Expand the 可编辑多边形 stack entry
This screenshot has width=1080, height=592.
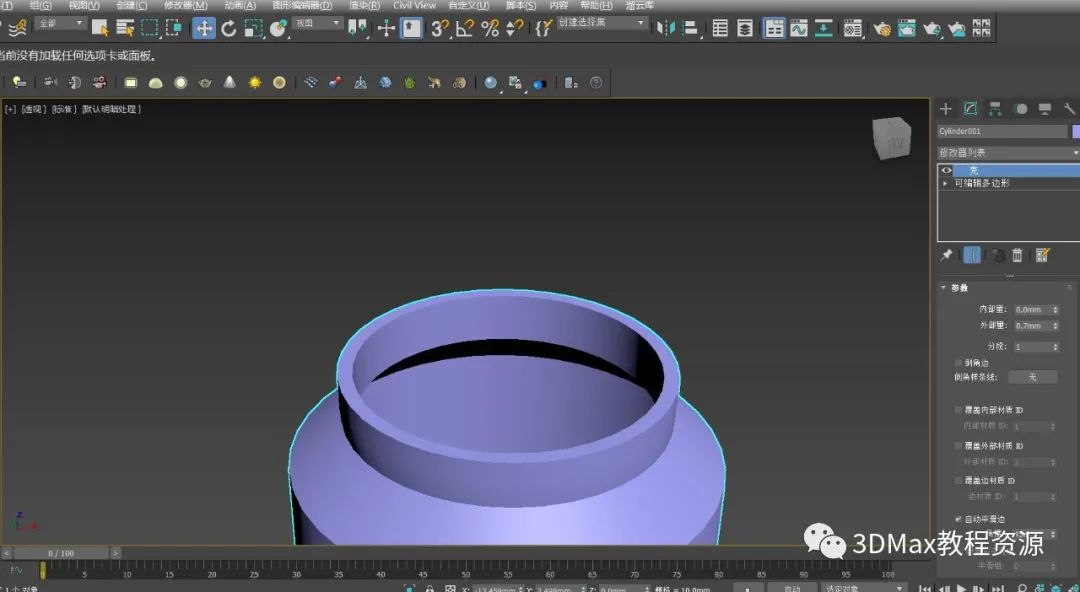(x=946, y=183)
